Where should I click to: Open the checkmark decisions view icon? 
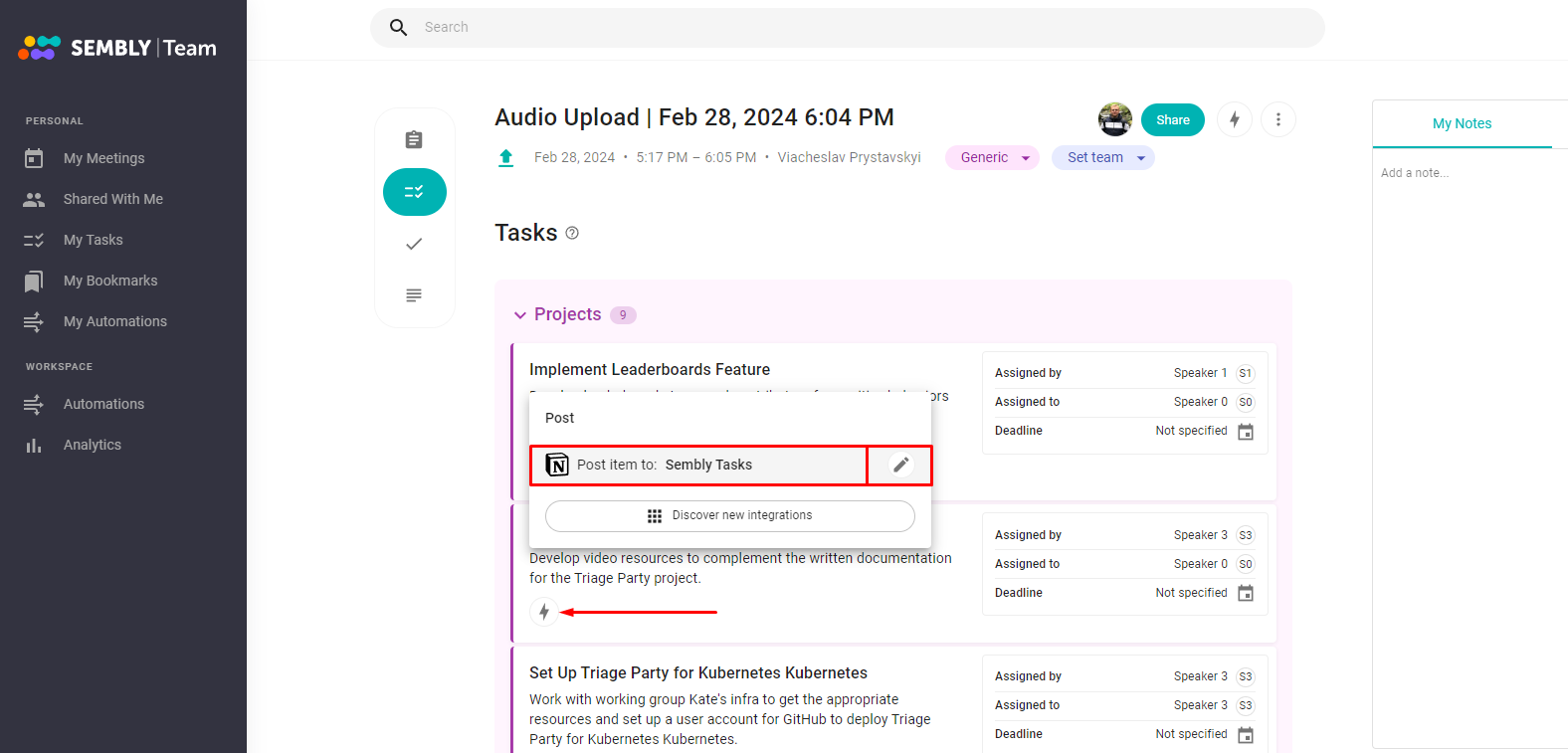click(414, 244)
